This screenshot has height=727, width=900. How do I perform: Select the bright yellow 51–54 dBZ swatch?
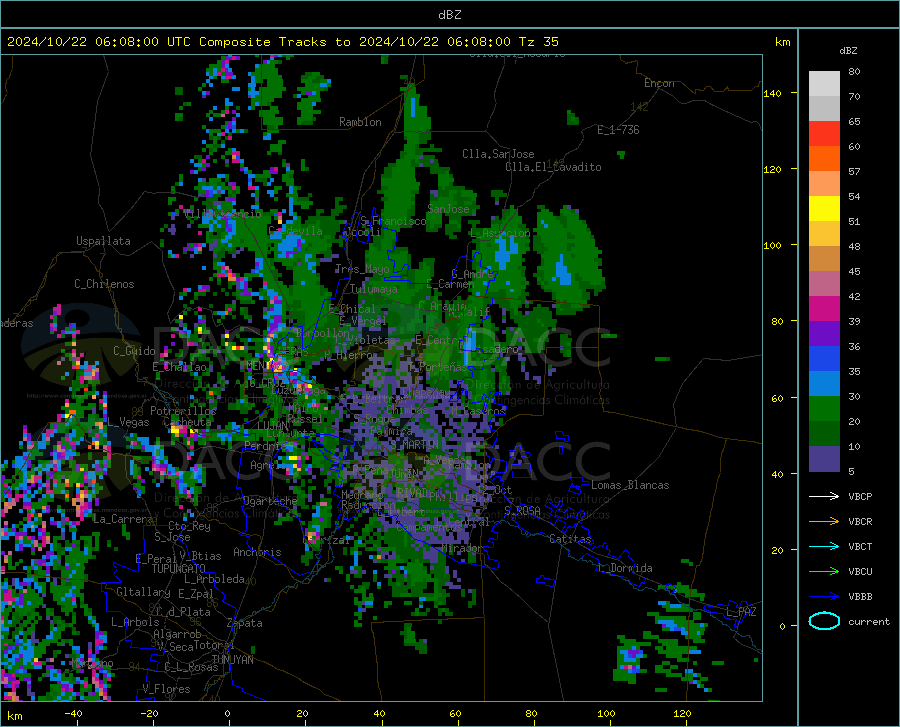824,209
